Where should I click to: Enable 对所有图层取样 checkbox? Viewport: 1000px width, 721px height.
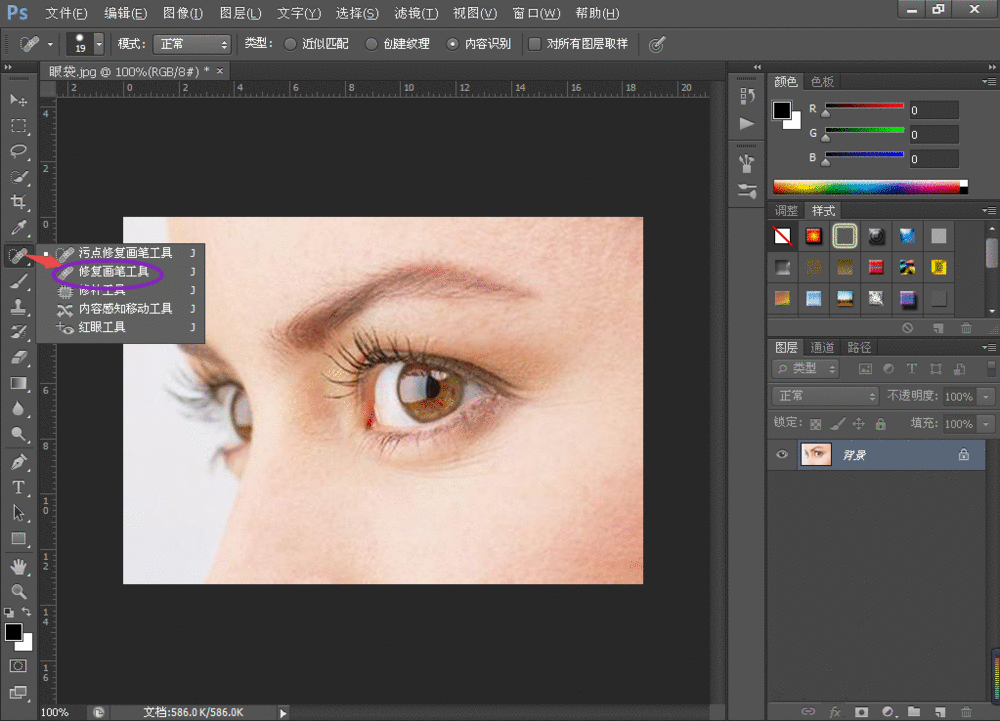535,44
